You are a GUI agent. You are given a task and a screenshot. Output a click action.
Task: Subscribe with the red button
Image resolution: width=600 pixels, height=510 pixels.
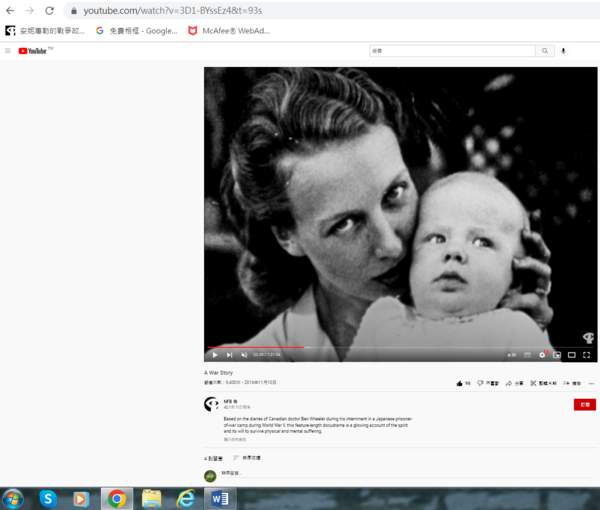[585, 404]
